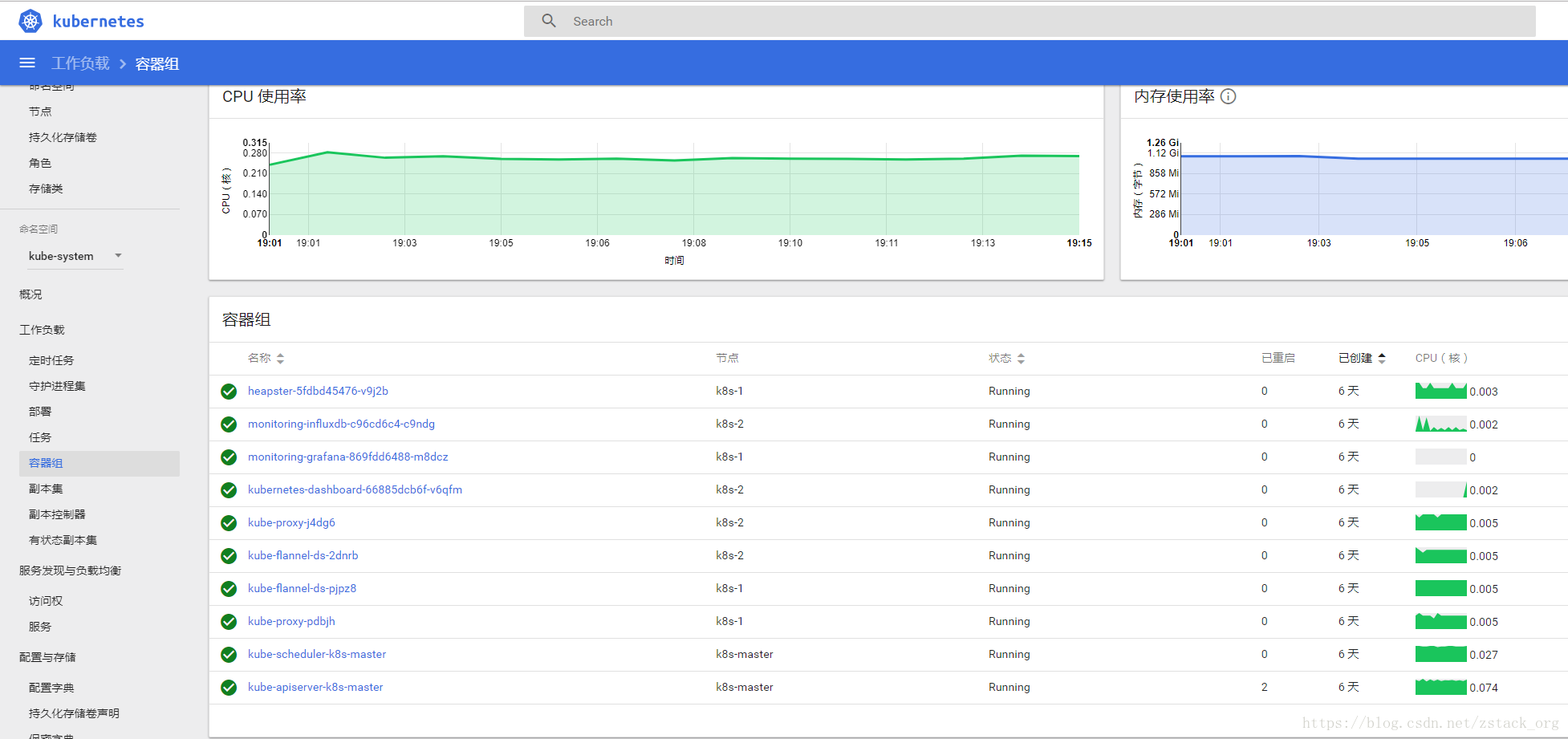Click the status icon for kubernetes-dashboard-66885dcb6f-v6qfm
Screen dimensions: 1568x739
(229, 490)
